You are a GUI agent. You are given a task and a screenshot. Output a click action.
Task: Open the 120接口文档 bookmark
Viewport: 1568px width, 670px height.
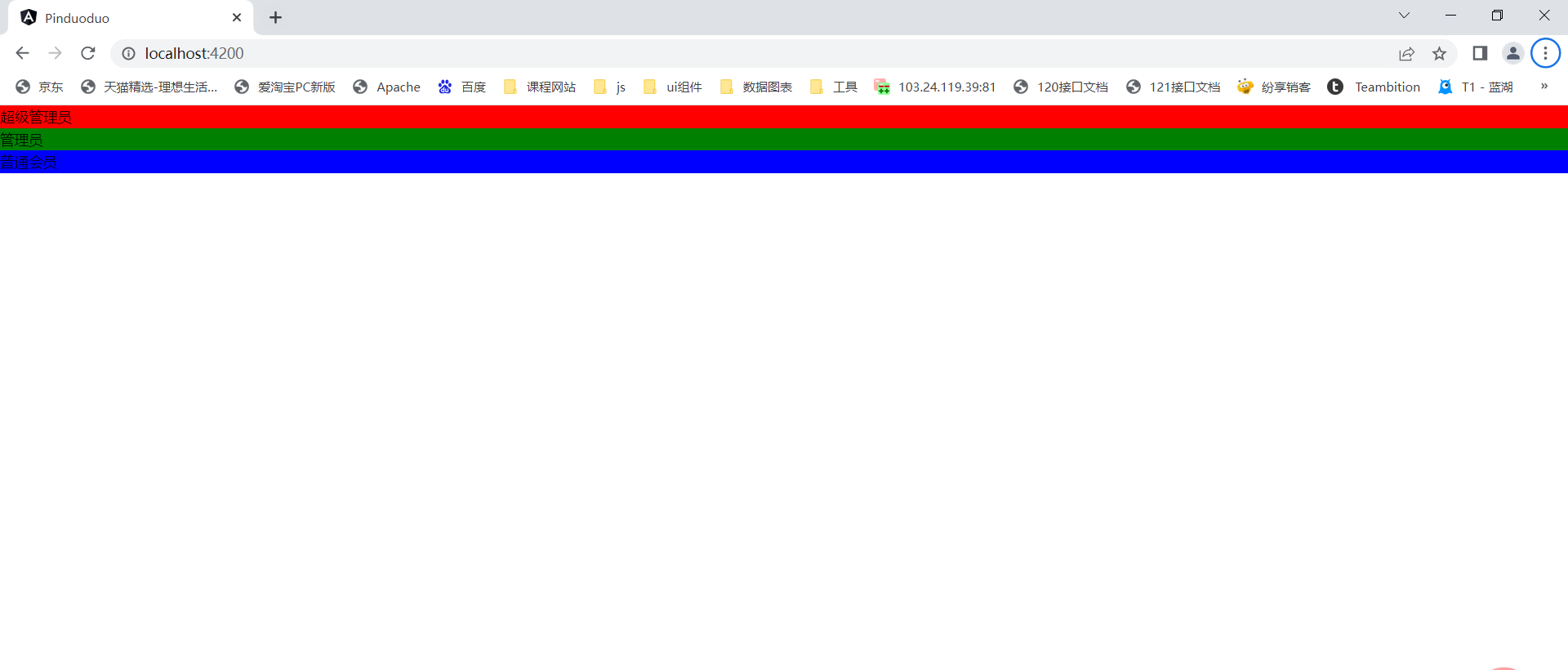point(1061,87)
